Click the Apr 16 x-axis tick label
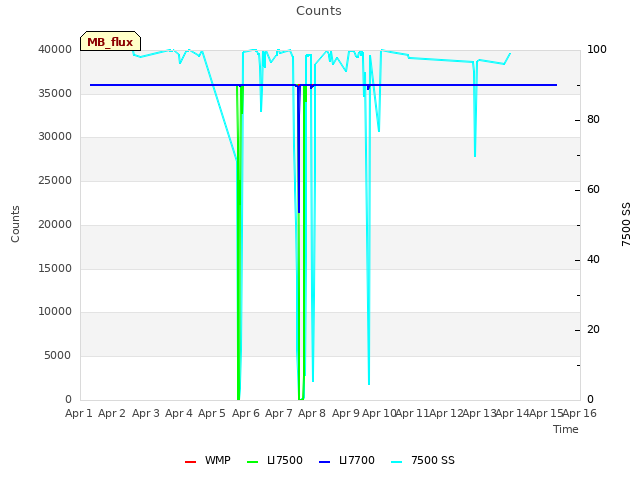The width and height of the screenshot is (640, 480). pos(580,413)
